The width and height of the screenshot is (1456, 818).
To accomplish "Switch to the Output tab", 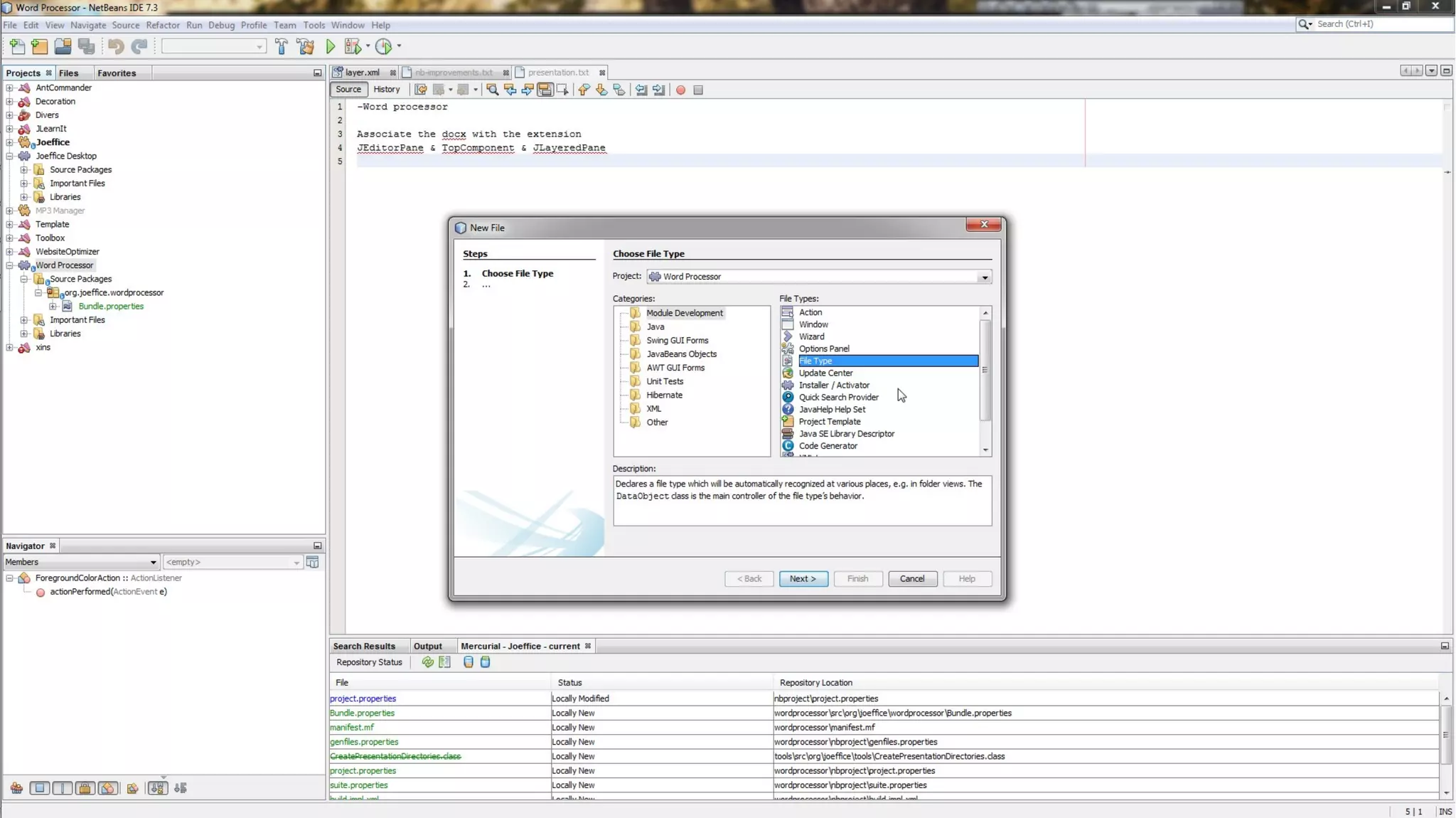I will (427, 646).
